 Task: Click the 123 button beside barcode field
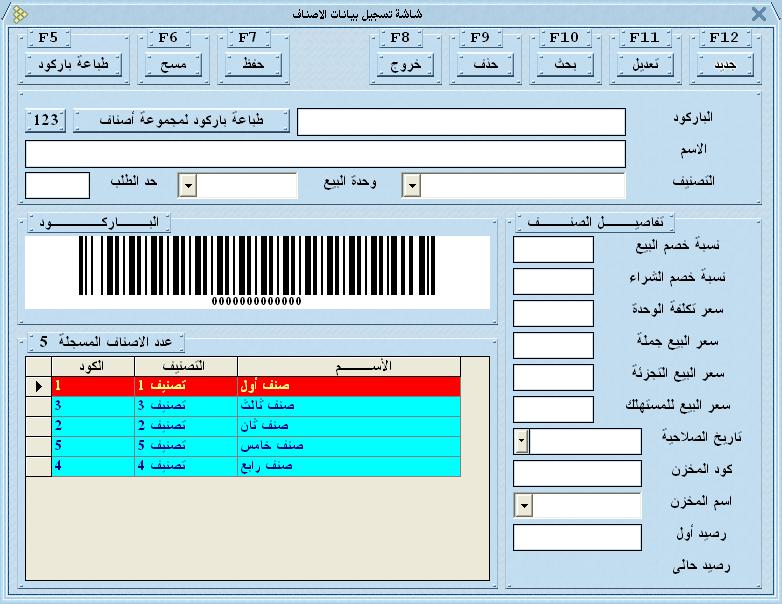pyautogui.click(x=46, y=121)
